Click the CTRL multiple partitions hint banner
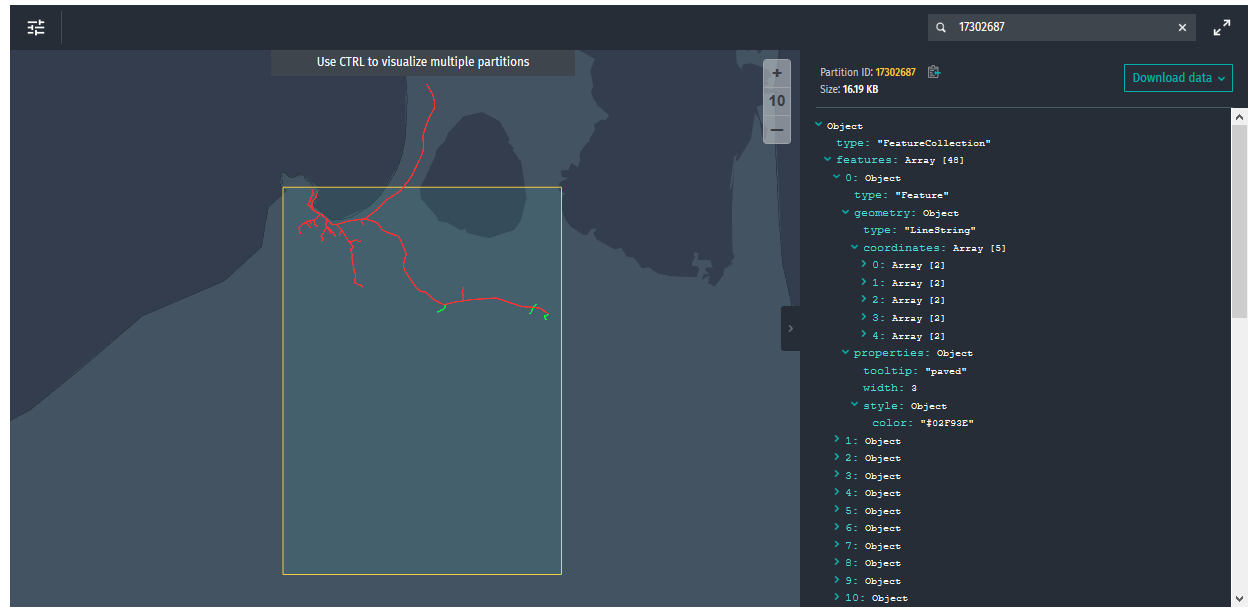 423,62
